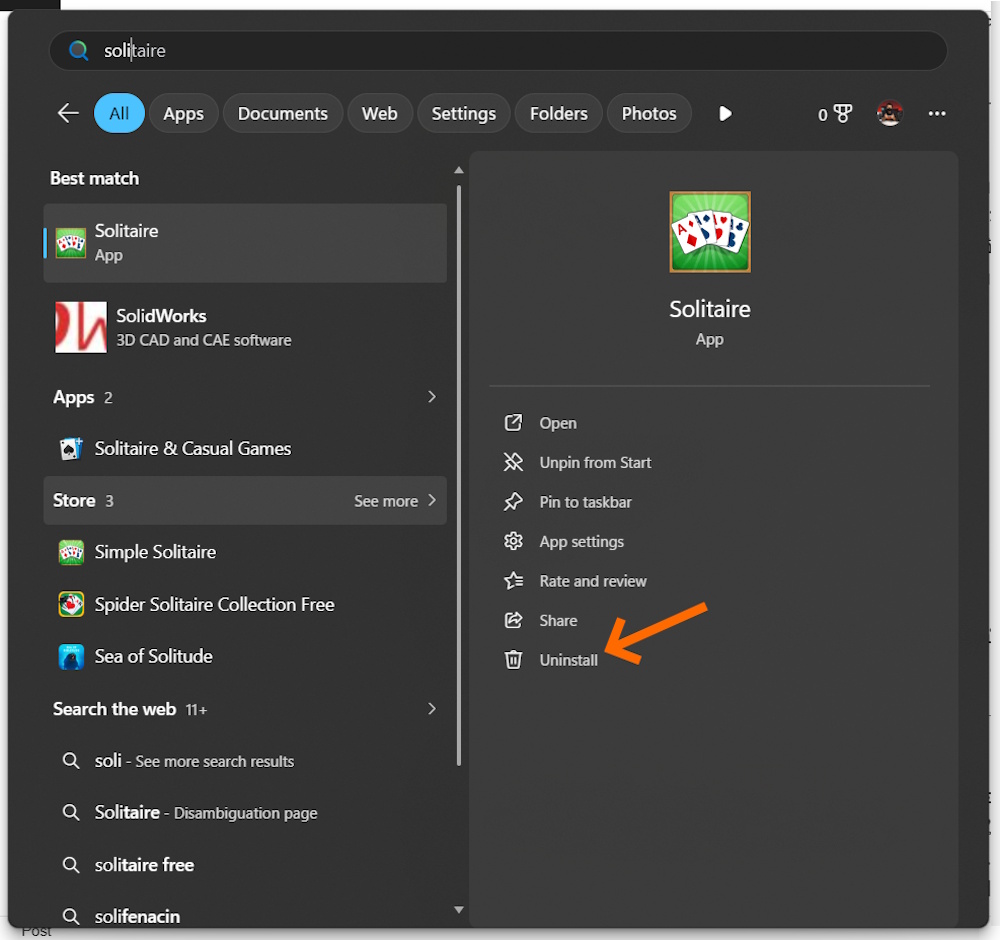Click the Rate and review star icon
The image size is (1000, 940).
coord(513,581)
